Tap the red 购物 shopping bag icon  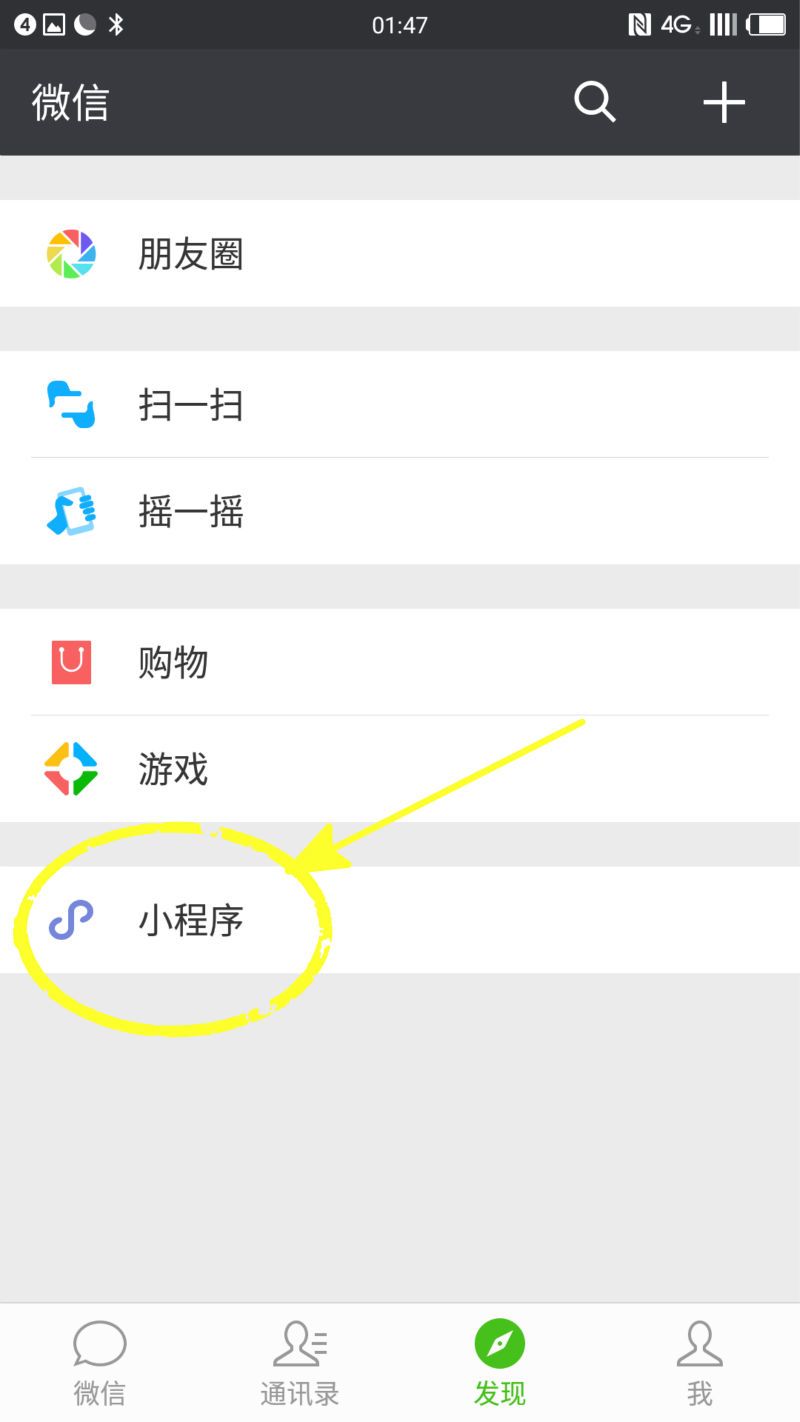[71, 662]
